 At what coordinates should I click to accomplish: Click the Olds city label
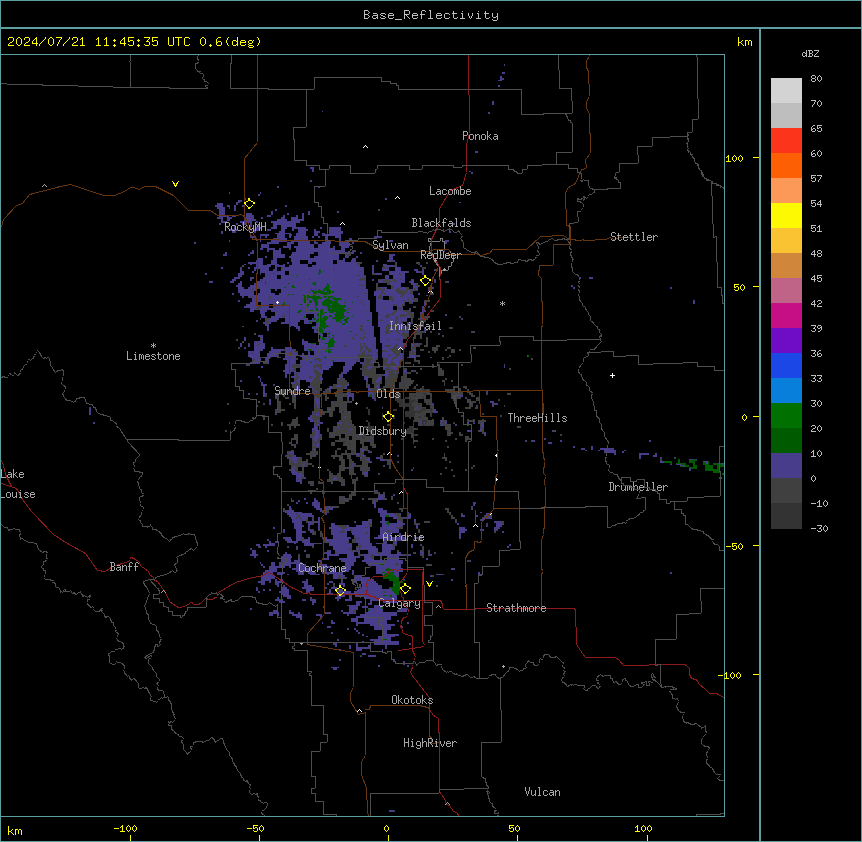(389, 394)
